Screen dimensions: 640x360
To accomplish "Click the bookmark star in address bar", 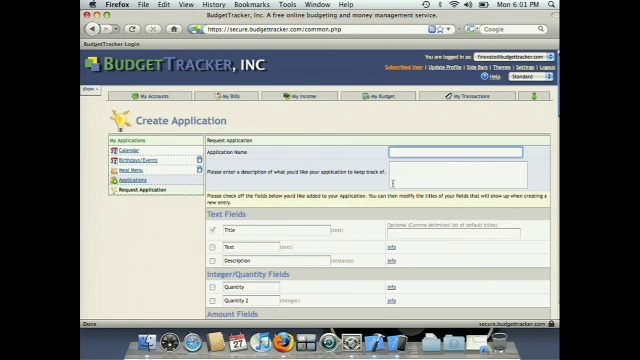I will (x=440, y=29).
